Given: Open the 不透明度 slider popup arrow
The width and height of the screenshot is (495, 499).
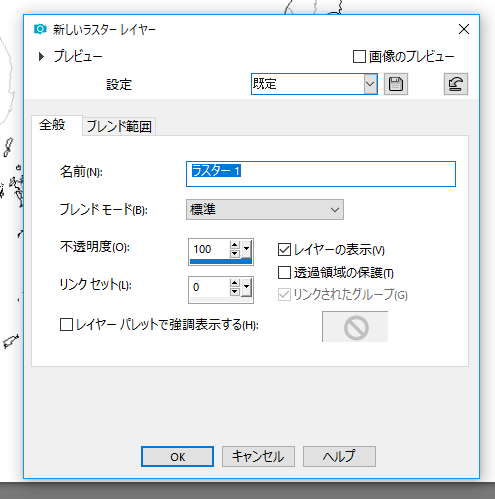Looking at the screenshot, I should pos(247,249).
